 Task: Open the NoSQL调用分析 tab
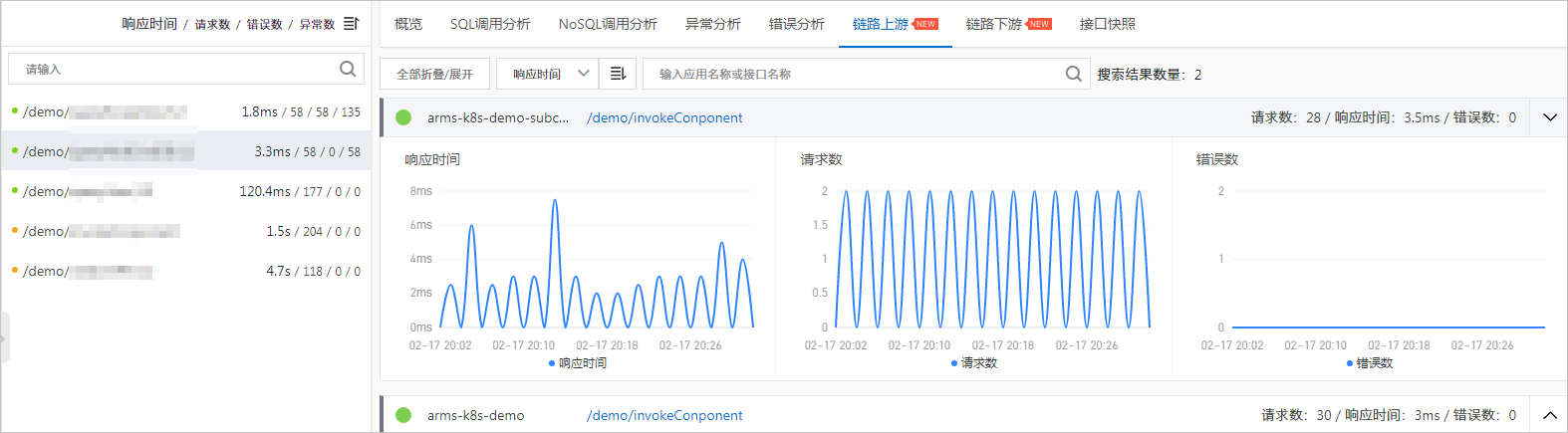tap(608, 24)
